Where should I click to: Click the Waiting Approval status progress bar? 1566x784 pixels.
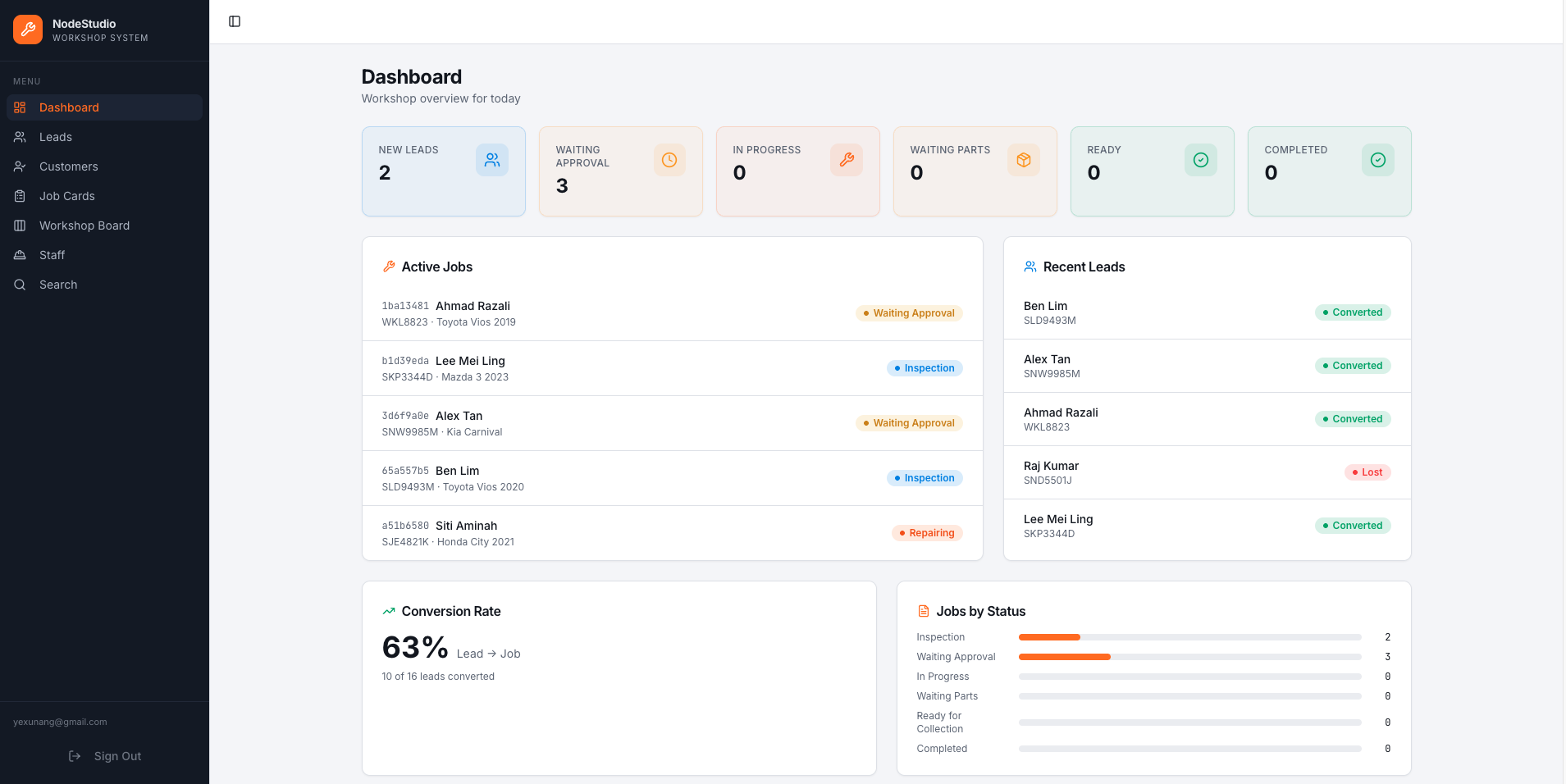tap(1189, 657)
